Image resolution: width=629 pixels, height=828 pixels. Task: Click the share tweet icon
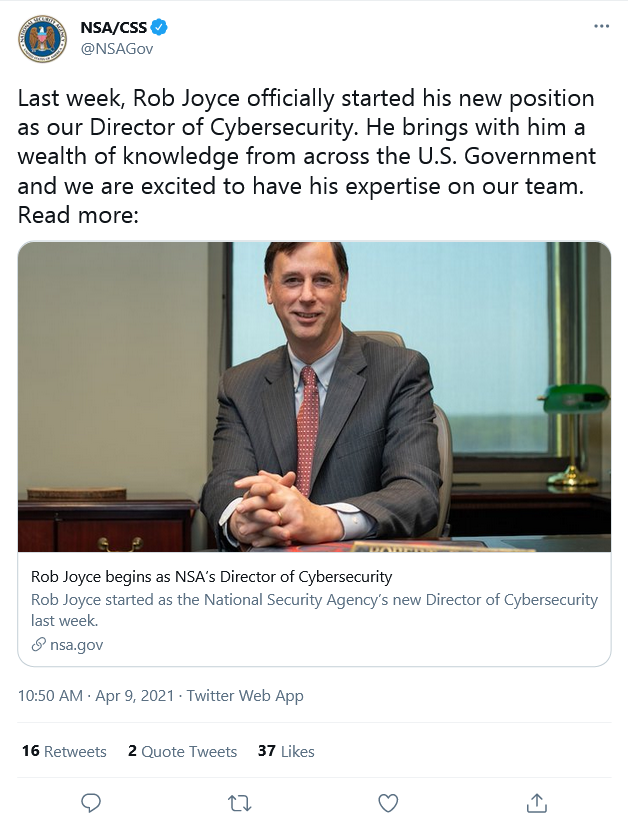537,802
